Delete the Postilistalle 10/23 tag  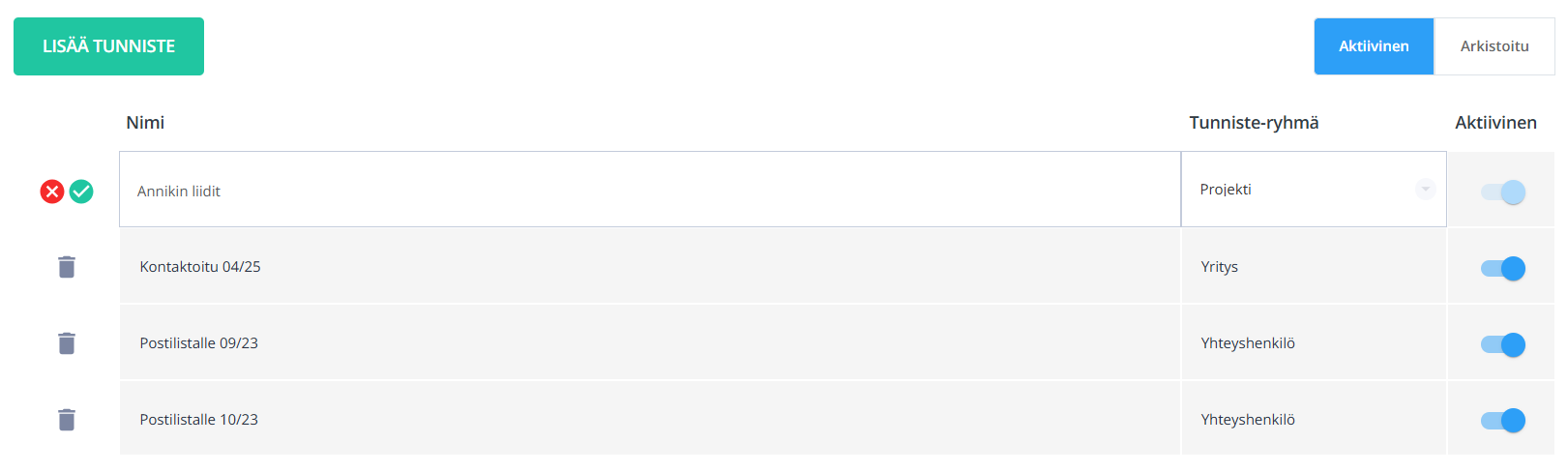coord(67,420)
